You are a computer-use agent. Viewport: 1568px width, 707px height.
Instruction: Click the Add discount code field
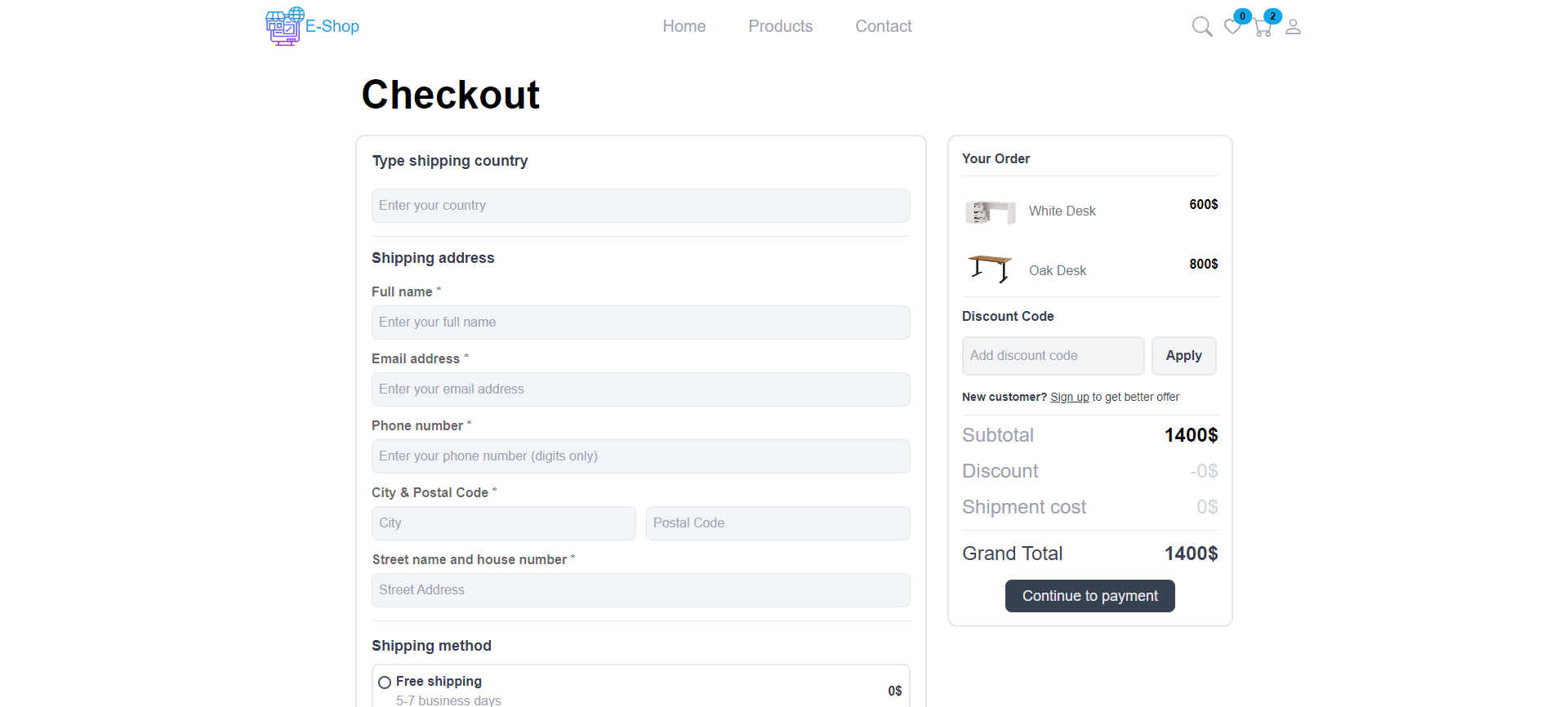[x=1053, y=356]
